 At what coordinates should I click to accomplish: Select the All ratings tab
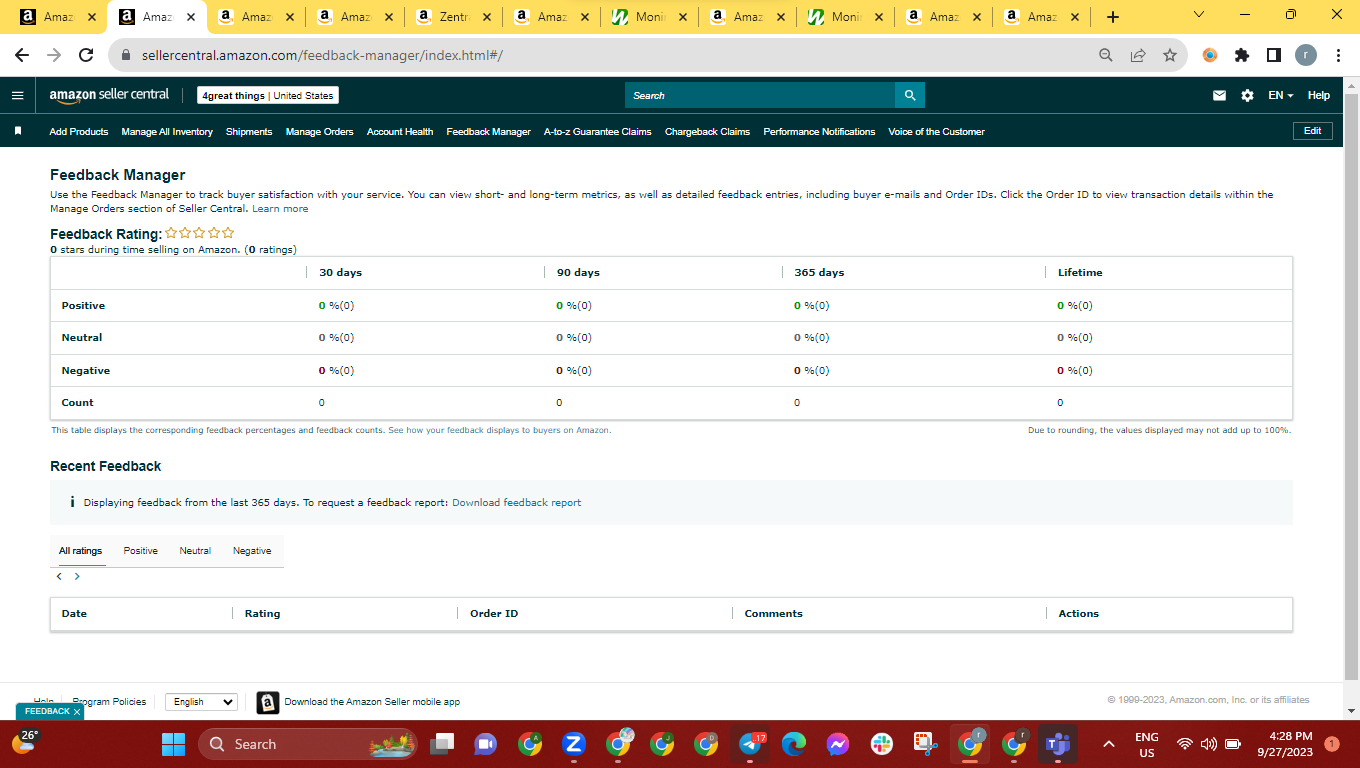80,551
